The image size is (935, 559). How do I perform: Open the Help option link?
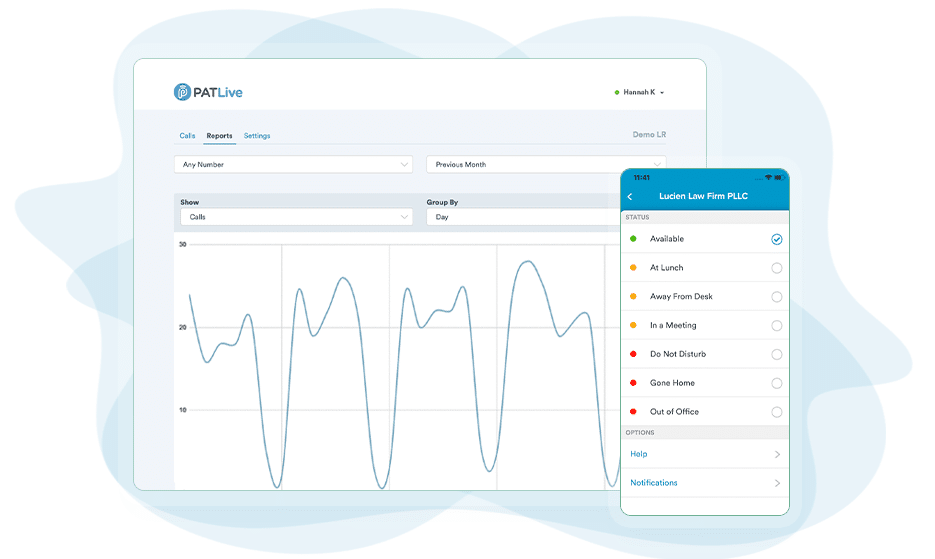pyautogui.click(x=639, y=454)
